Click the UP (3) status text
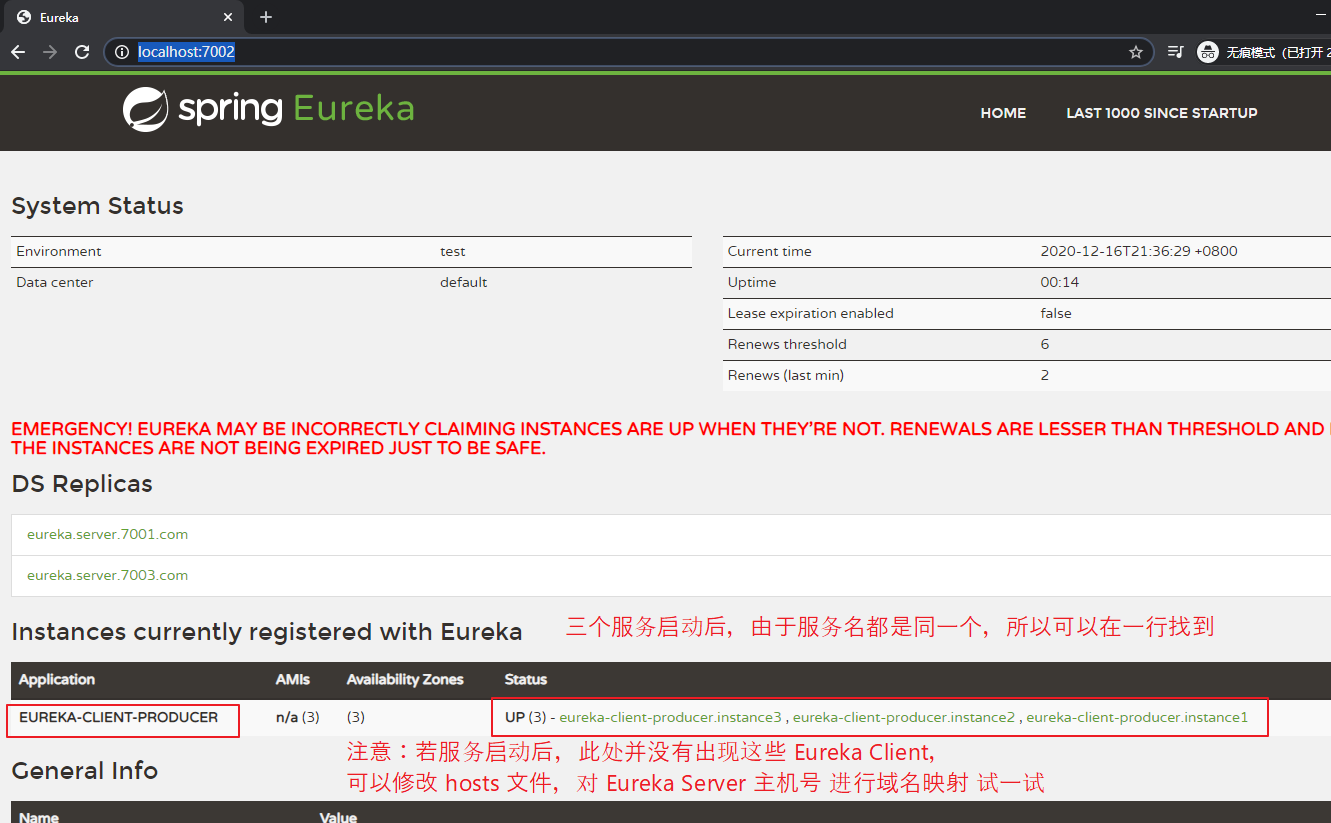This screenshot has height=823, width=1331. (526, 717)
